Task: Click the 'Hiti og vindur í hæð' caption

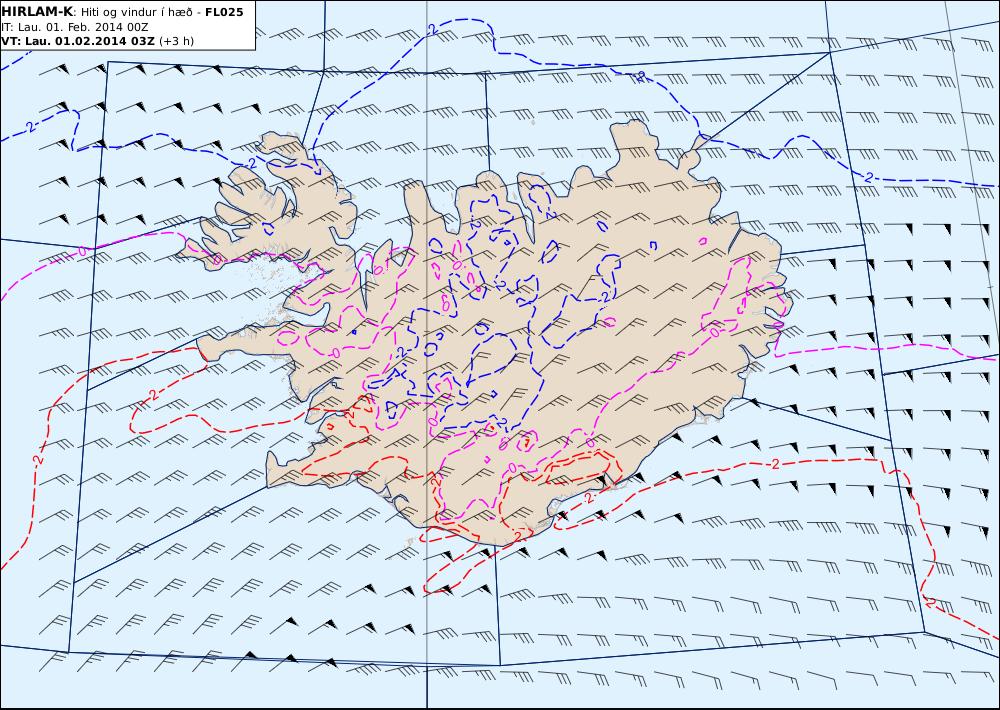Action: (x=136, y=12)
